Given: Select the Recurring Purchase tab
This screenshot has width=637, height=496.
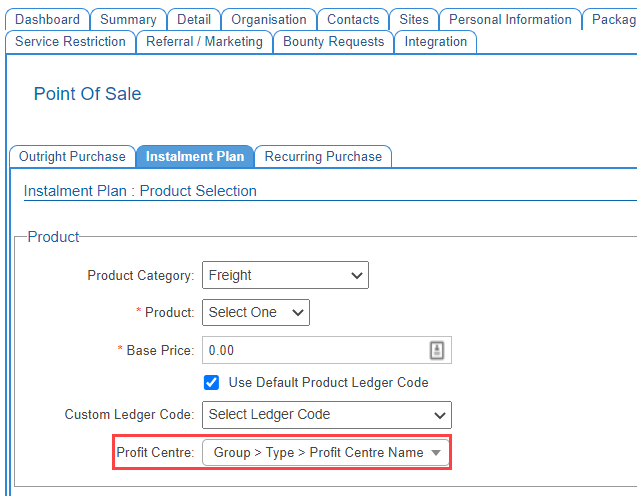Looking at the screenshot, I should coord(323,157).
